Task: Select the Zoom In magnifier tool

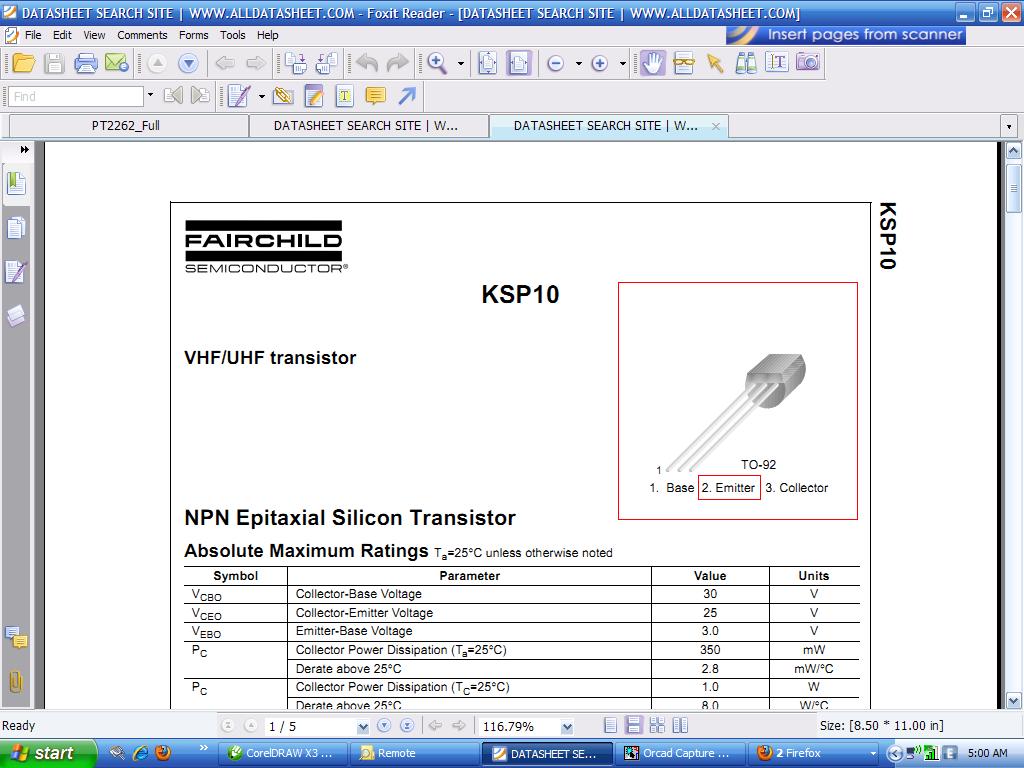Action: click(x=437, y=63)
